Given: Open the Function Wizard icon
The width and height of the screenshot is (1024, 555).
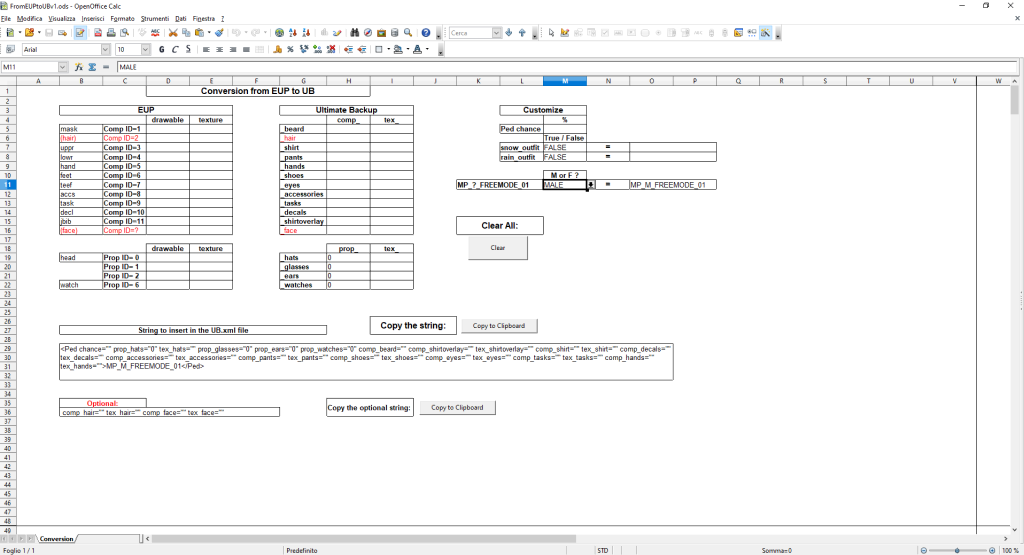Looking at the screenshot, I should (x=78, y=67).
